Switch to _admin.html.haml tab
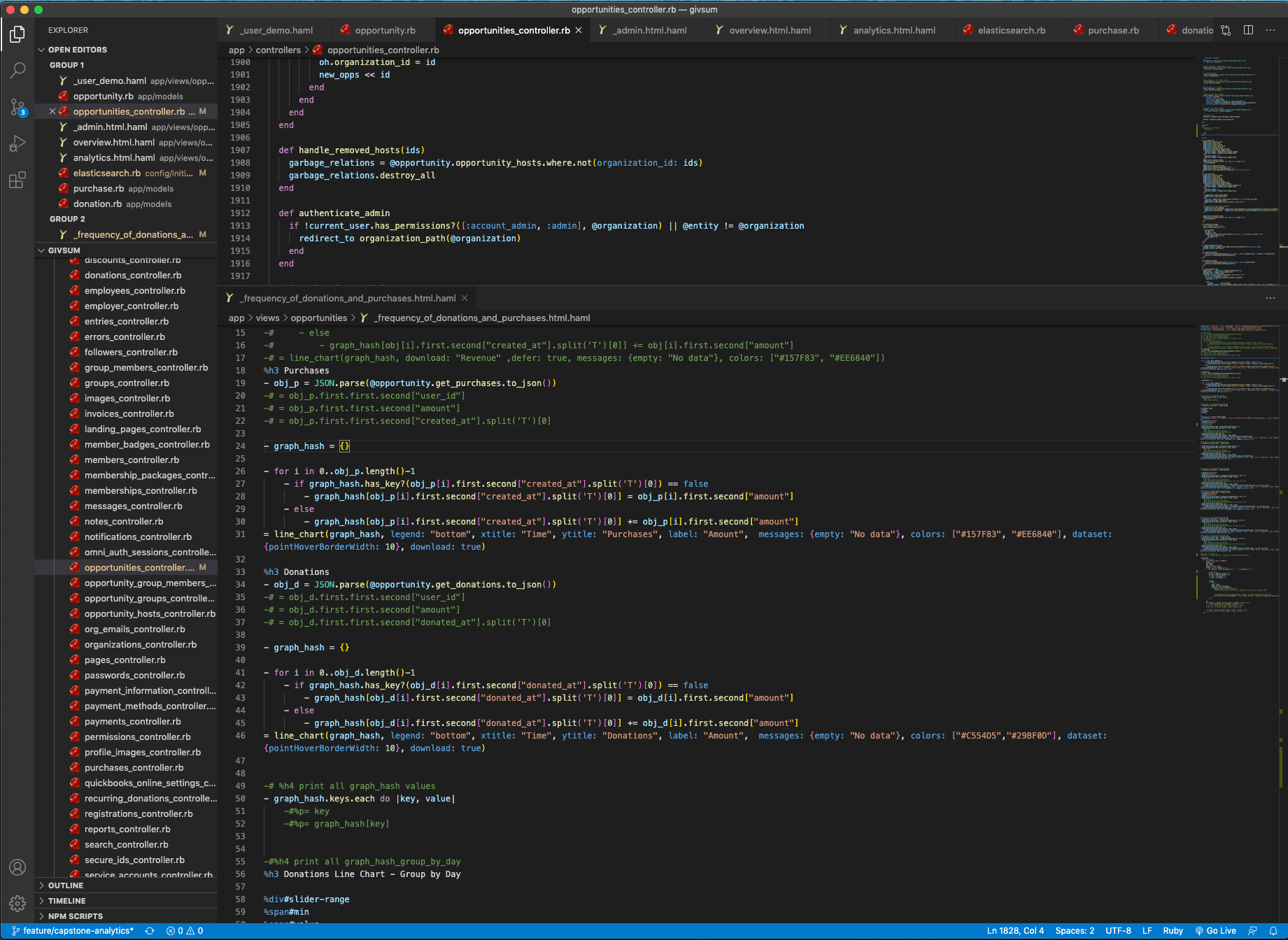The height and width of the screenshot is (940, 1288). point(650,30)
